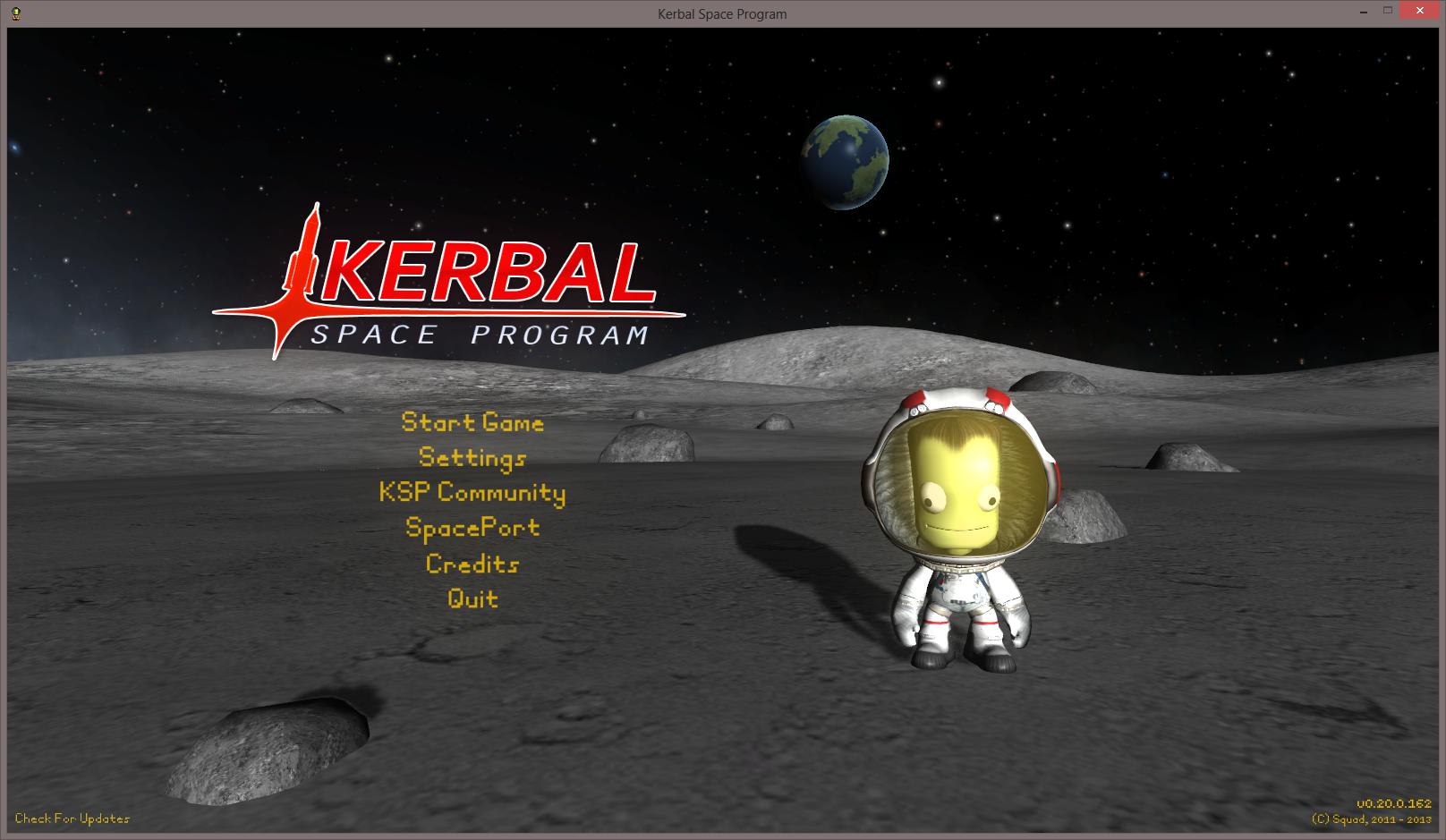Image resolution: width=1446 pixels, height=840 pixels.
Task: Click Start Game in the main menu
Action: coord(472,422)
